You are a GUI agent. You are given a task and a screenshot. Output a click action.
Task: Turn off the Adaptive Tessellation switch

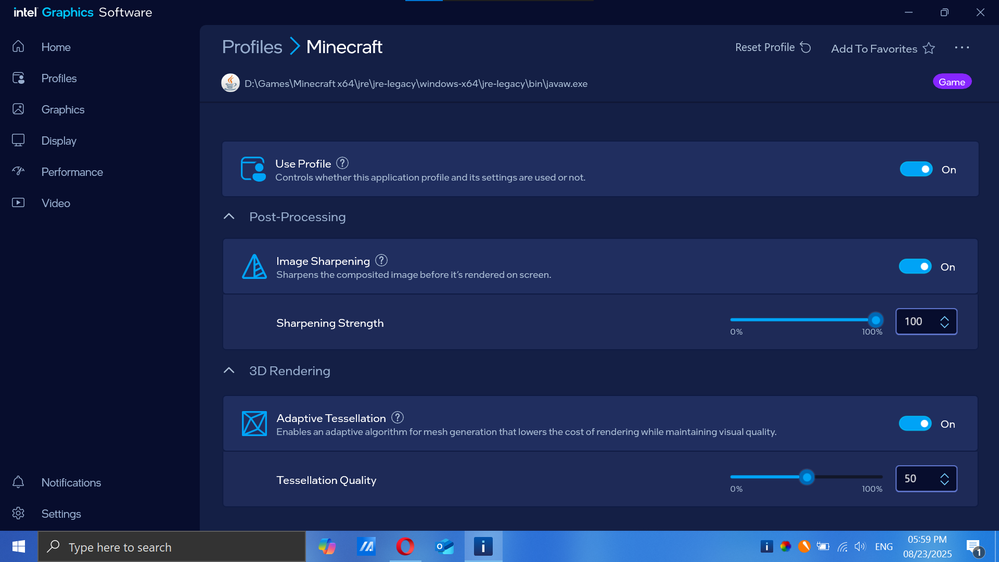(x=916, y=424)
